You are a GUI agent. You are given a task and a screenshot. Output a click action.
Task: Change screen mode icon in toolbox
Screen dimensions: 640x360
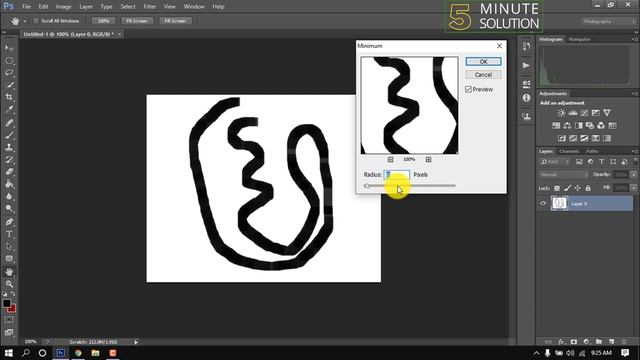click(x=9, y=332)
